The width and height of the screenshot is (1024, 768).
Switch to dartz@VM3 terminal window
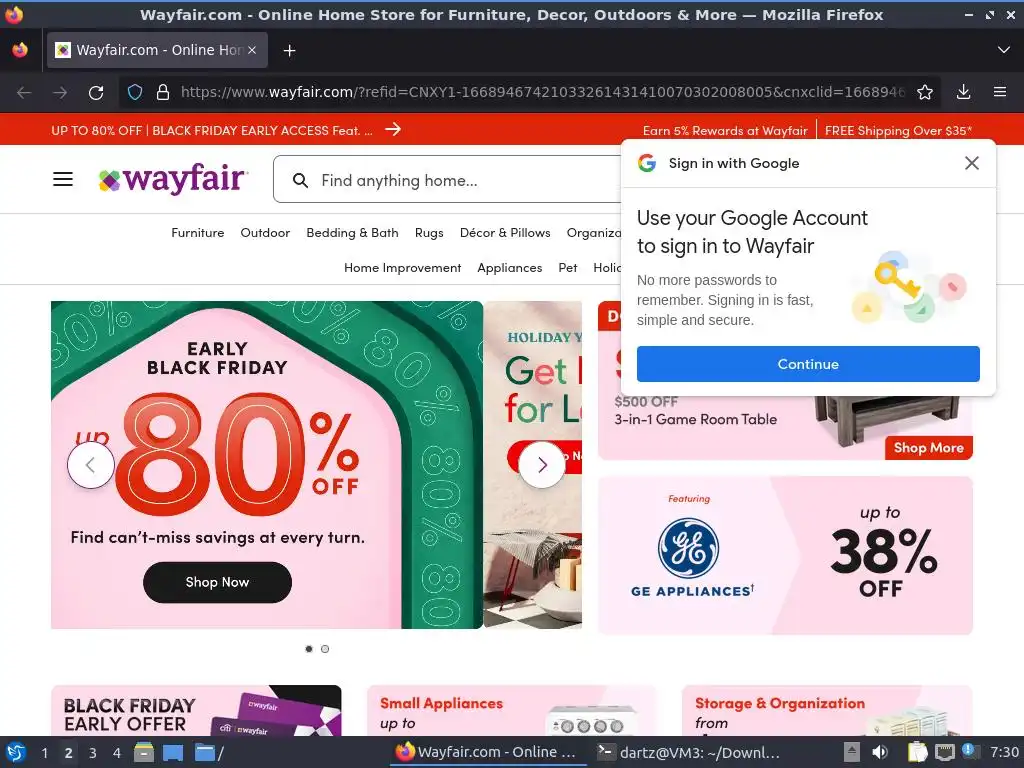pyautogui.click(x=689, y=752)
